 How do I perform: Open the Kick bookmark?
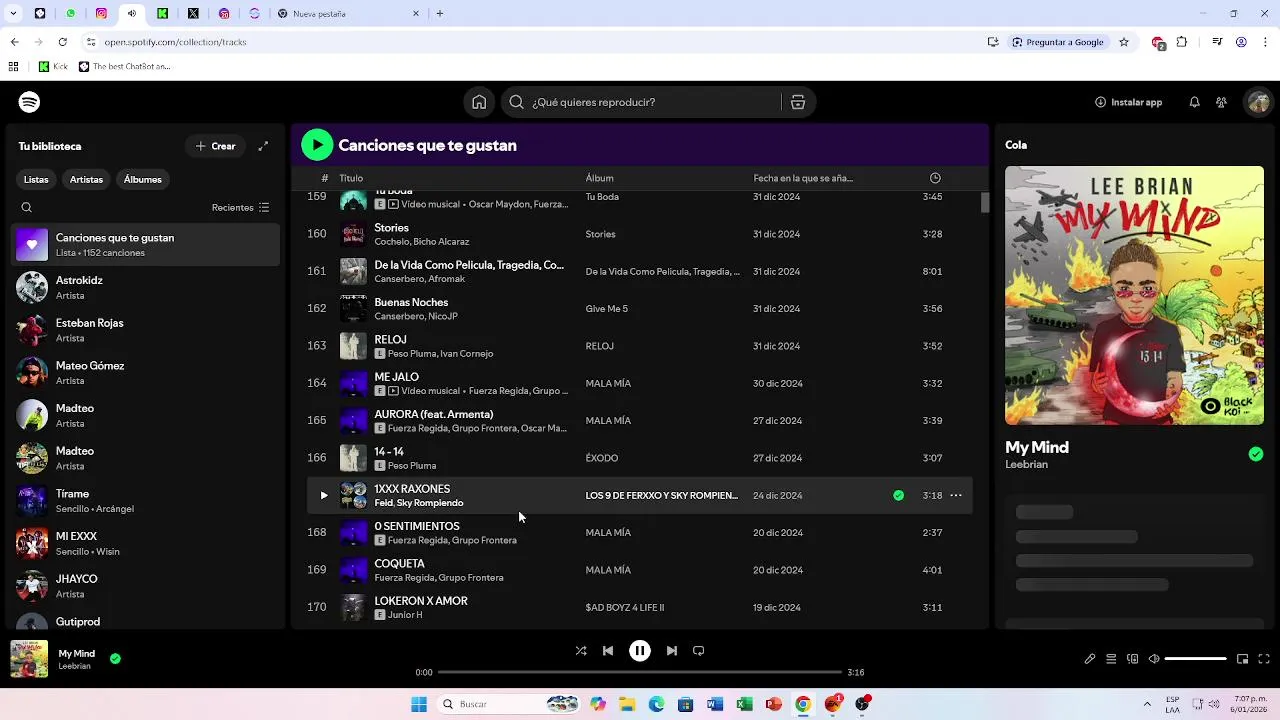pyautogui.click(x=52, y=67)
